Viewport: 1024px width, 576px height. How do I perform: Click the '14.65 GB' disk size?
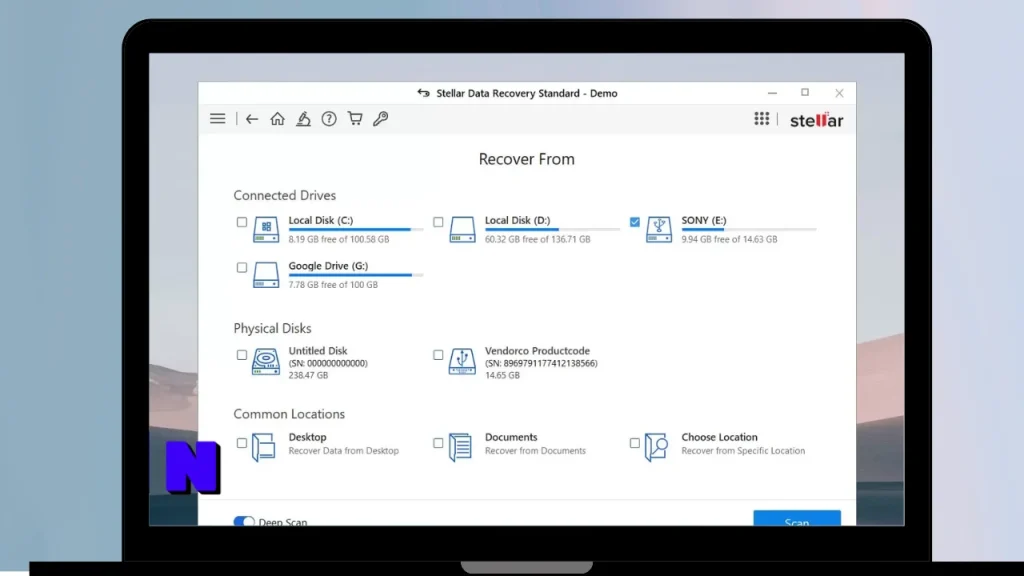click(502, 376)
